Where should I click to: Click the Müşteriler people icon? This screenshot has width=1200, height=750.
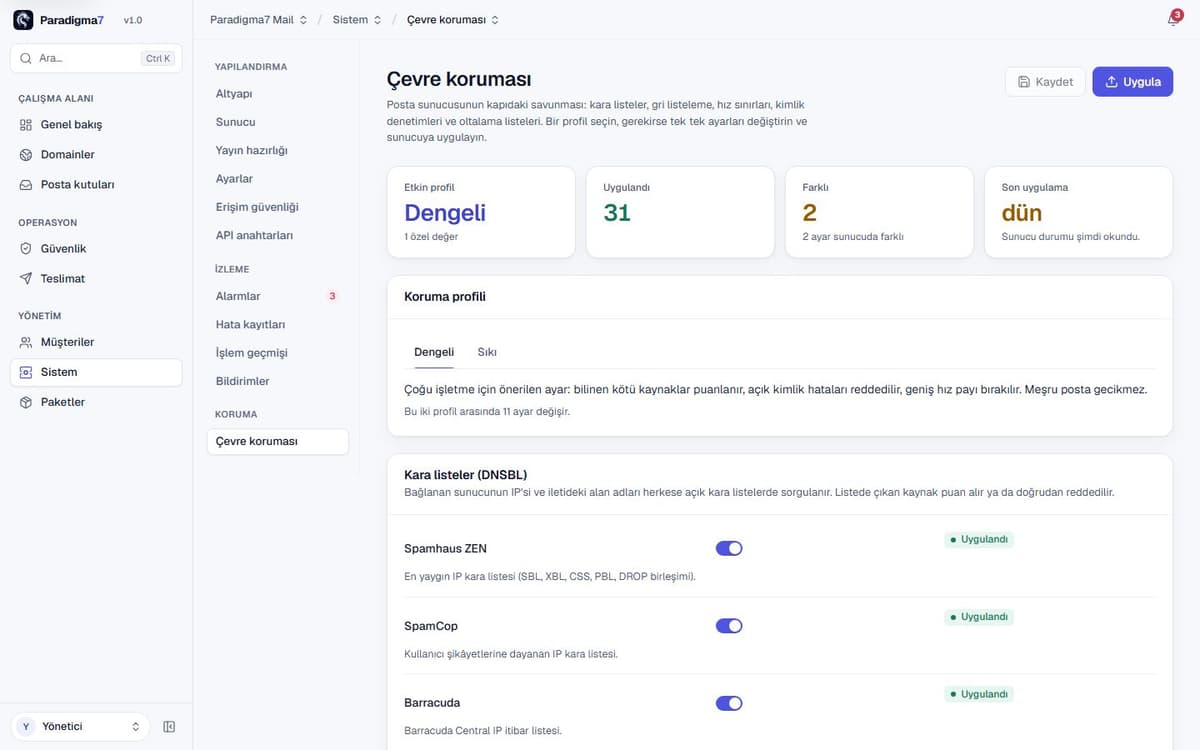[x=26, y=342]
